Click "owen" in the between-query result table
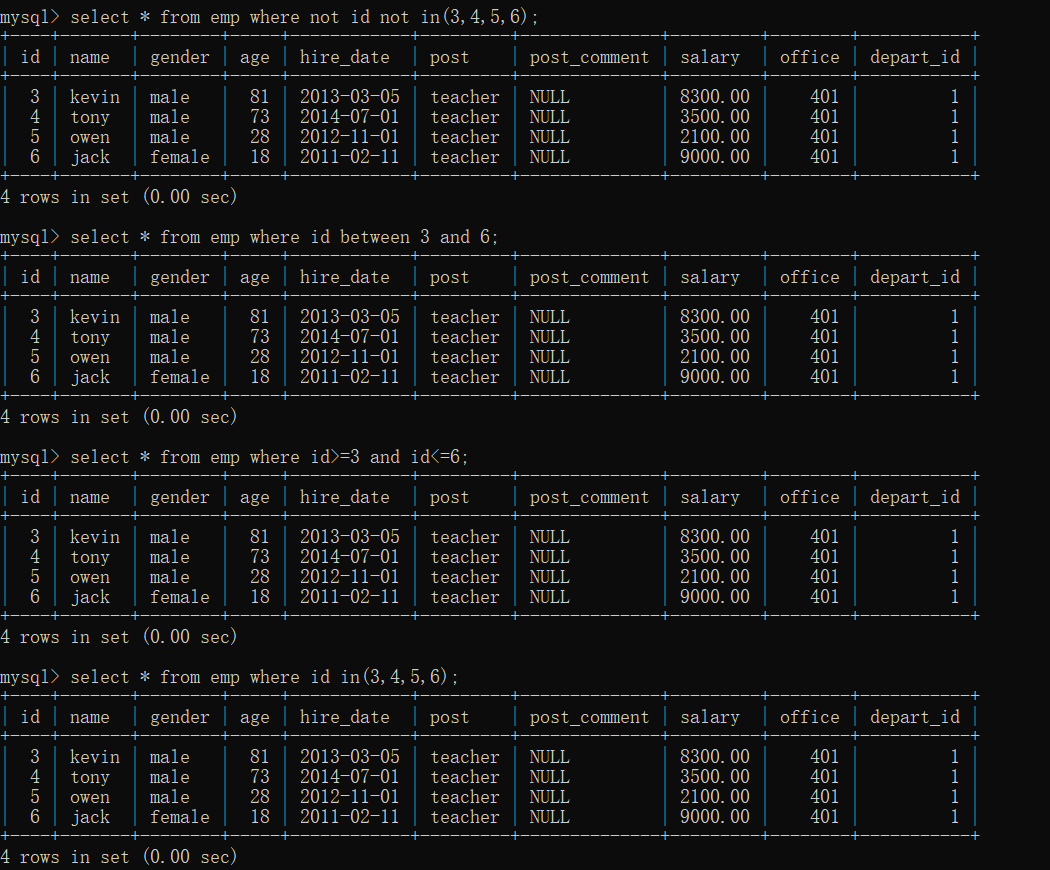The height and width of the screenshot is (870, 1050). (90, 357)
